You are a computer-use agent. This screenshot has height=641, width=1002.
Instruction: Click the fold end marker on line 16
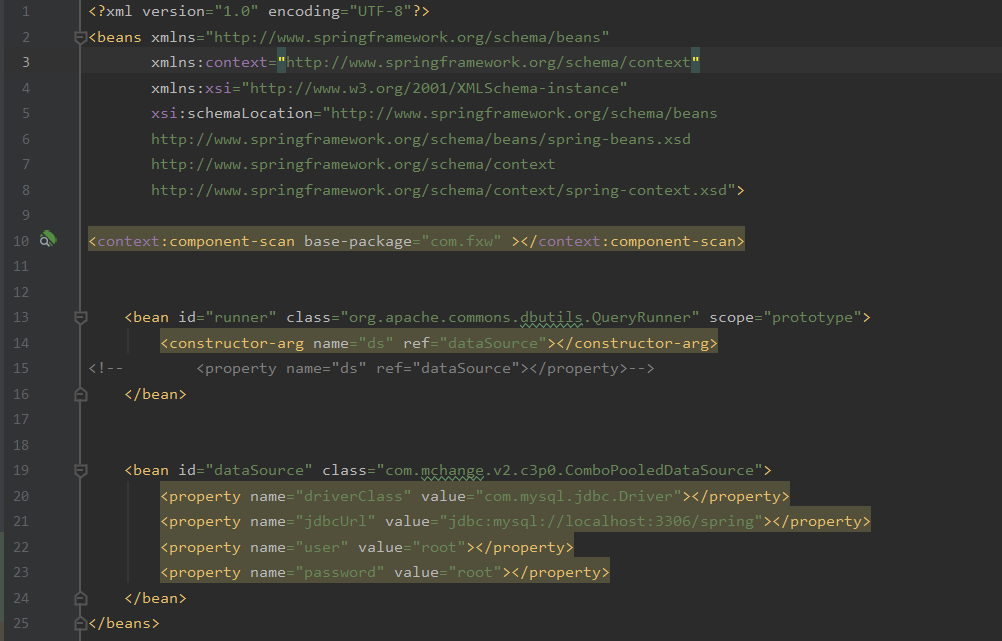point(81,394)
